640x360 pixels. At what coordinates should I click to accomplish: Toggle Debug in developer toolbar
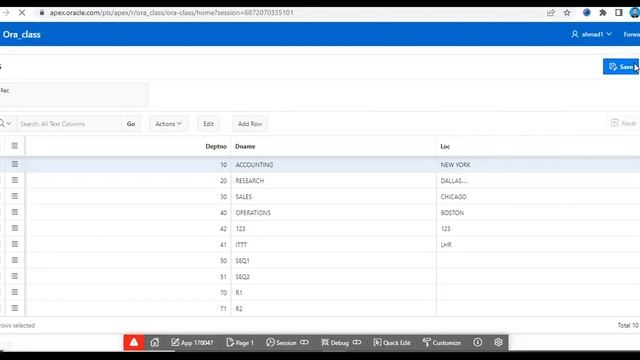341,342
